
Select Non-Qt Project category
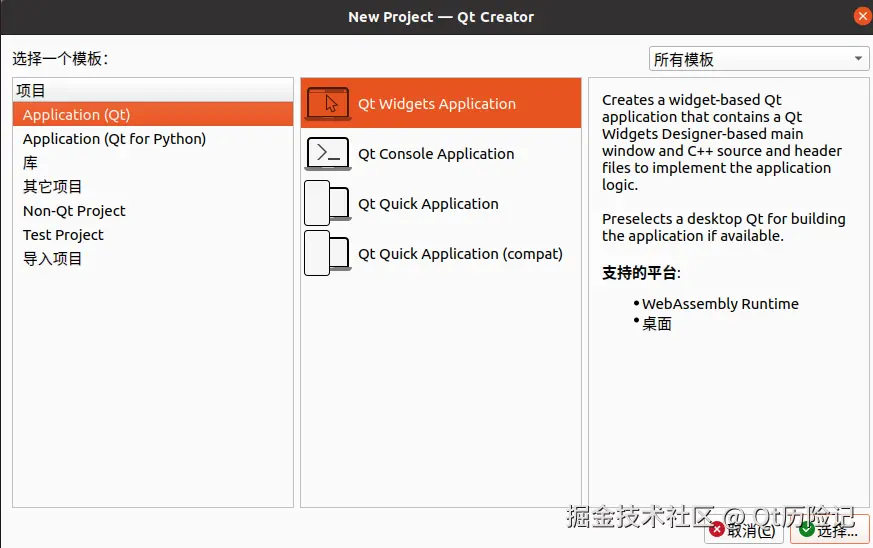coord(153,211)
